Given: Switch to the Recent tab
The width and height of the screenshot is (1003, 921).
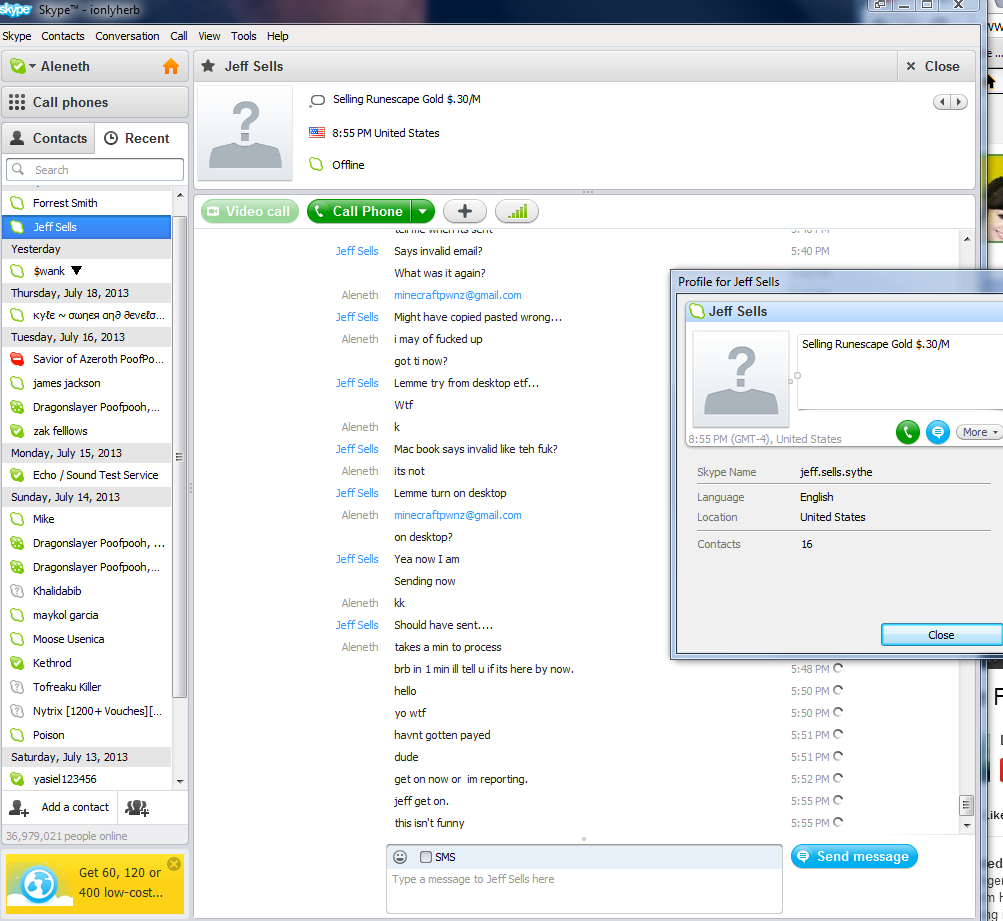Looking at the screenshot, I should pos(137,138).
